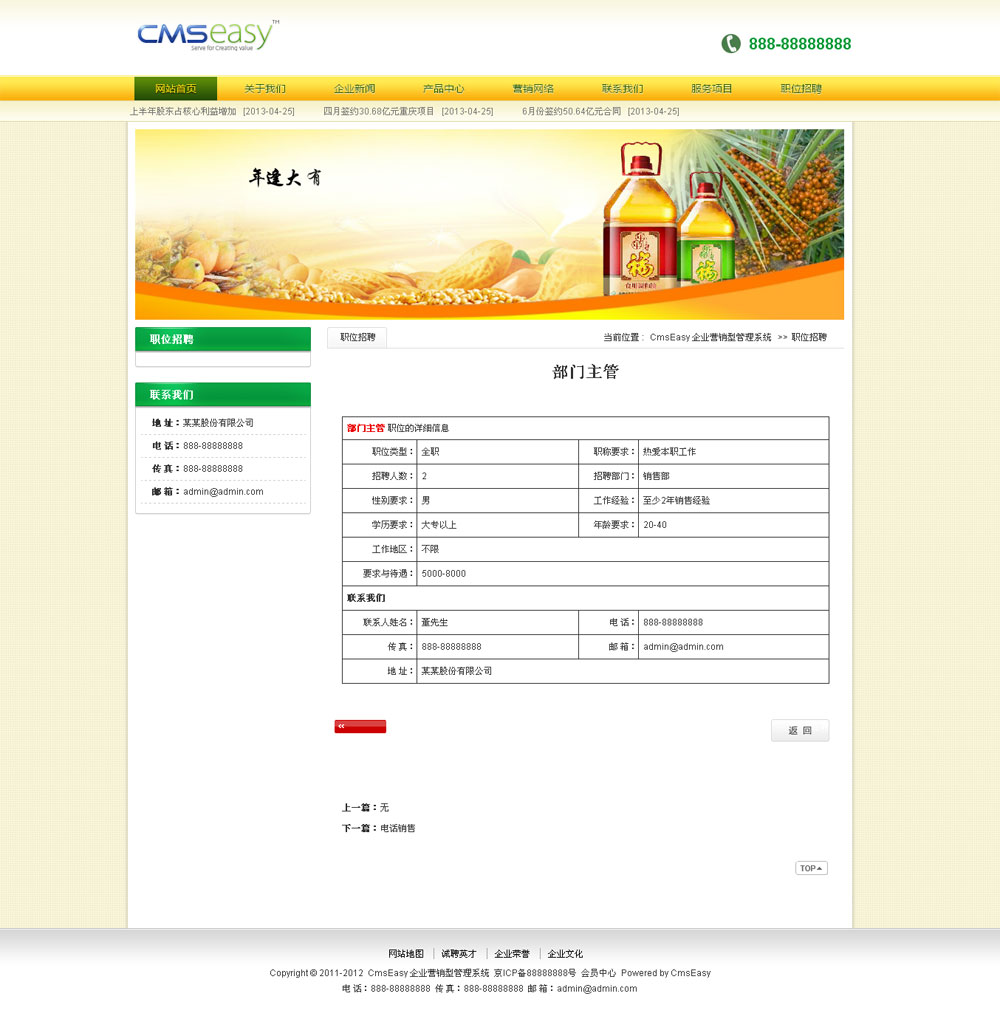Image resolution: width=1000 pixels, height=1016 pixels.
Task: Select 产品中心 in the top menu
Action: click(x=443, y=89)
